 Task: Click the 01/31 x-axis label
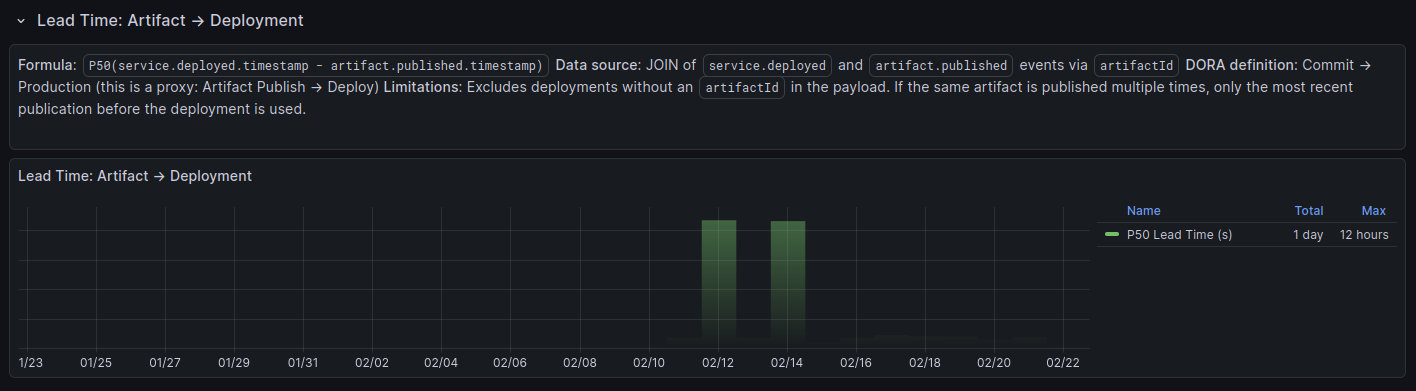tap(302, 362)
